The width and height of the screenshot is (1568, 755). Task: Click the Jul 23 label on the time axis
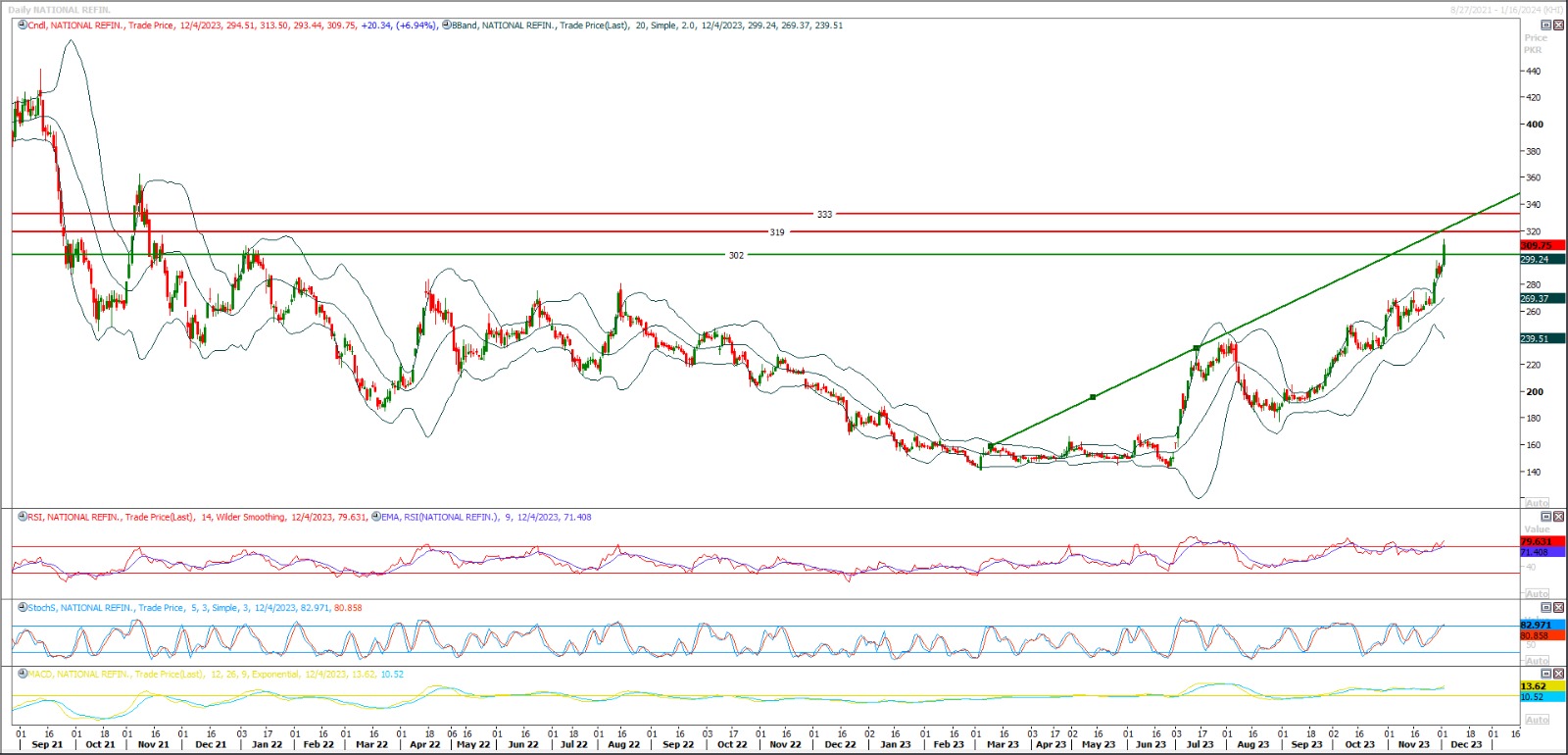(1200, 744)
